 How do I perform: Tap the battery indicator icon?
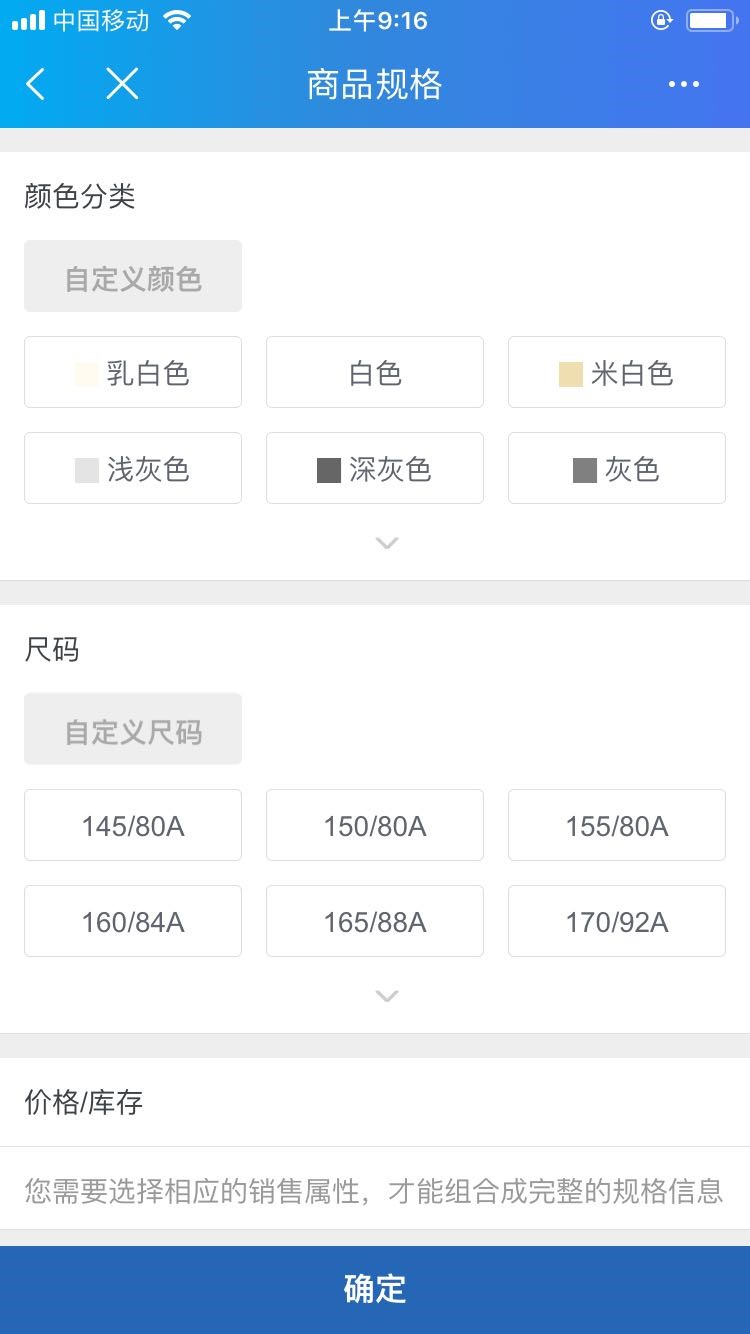[711, 20]
